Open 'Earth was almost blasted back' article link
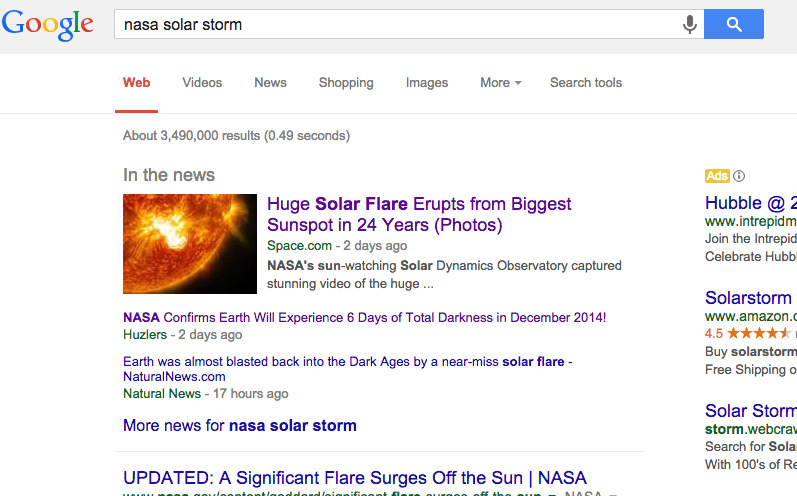The height and width of the screenshot is (496, 797). click(348, 369)
